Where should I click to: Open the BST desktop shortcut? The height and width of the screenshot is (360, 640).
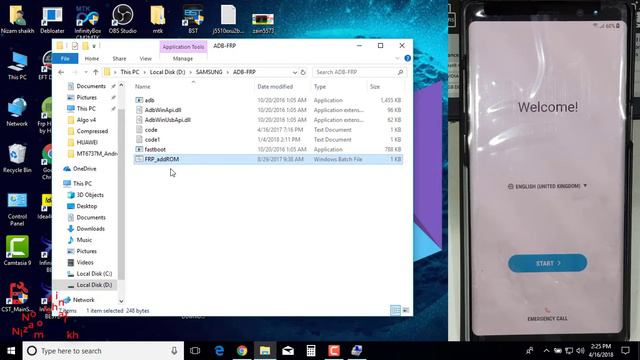[193, 19]
